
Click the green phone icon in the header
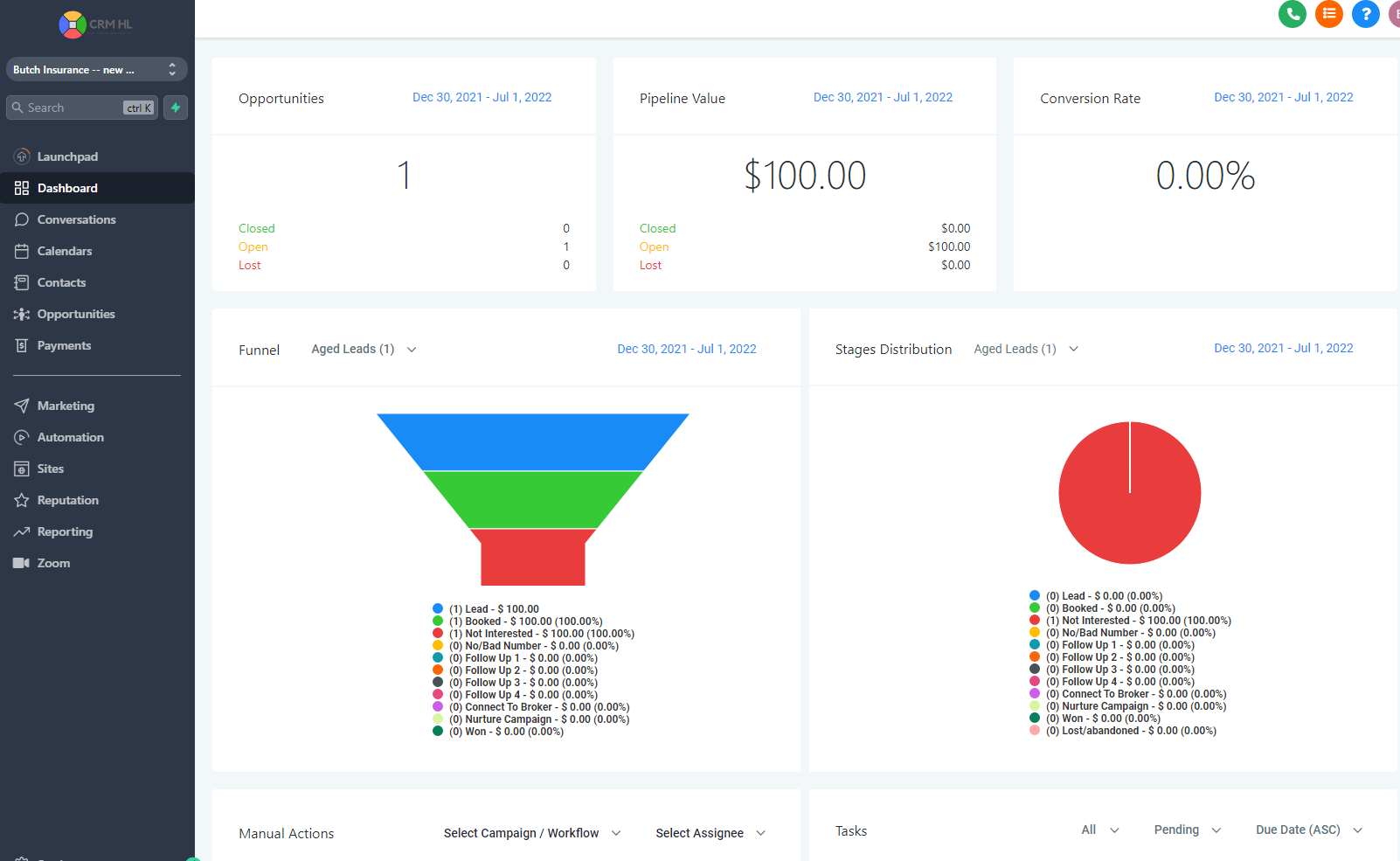coord(1292,14)
